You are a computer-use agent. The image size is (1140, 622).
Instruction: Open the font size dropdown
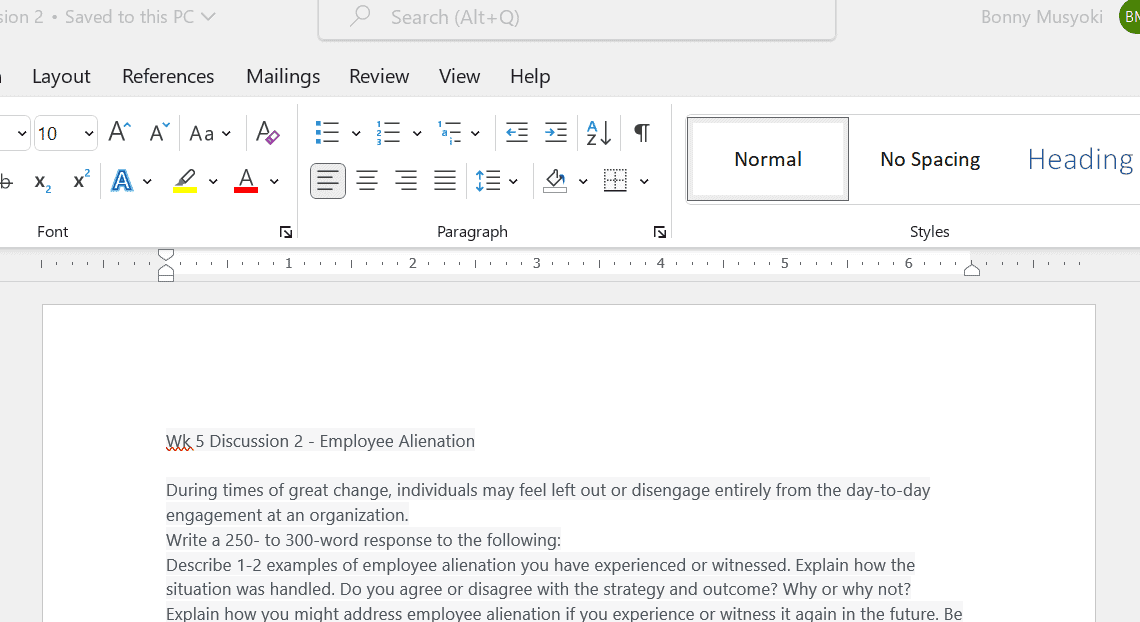tap(89, 133)
